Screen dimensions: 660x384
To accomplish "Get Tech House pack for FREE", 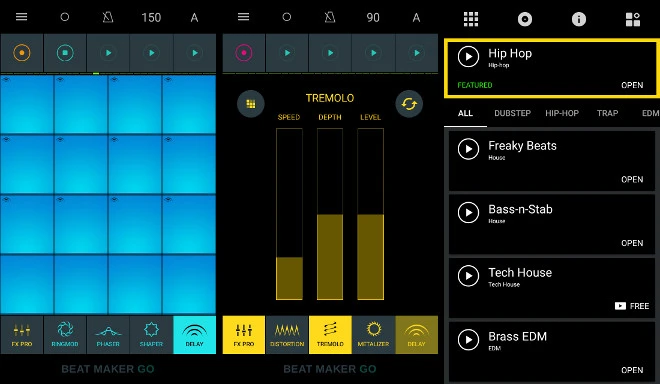I will point(632,306).
